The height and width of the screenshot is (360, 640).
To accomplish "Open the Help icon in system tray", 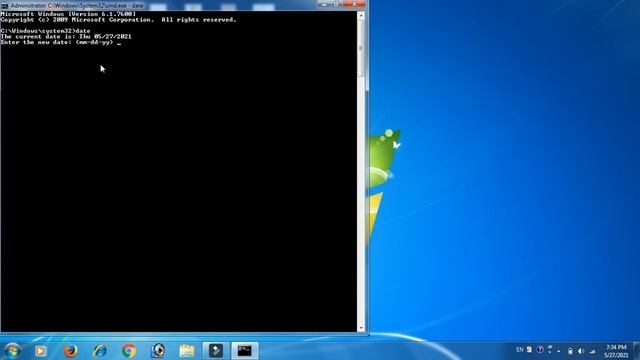I will (x=540, y=350).
